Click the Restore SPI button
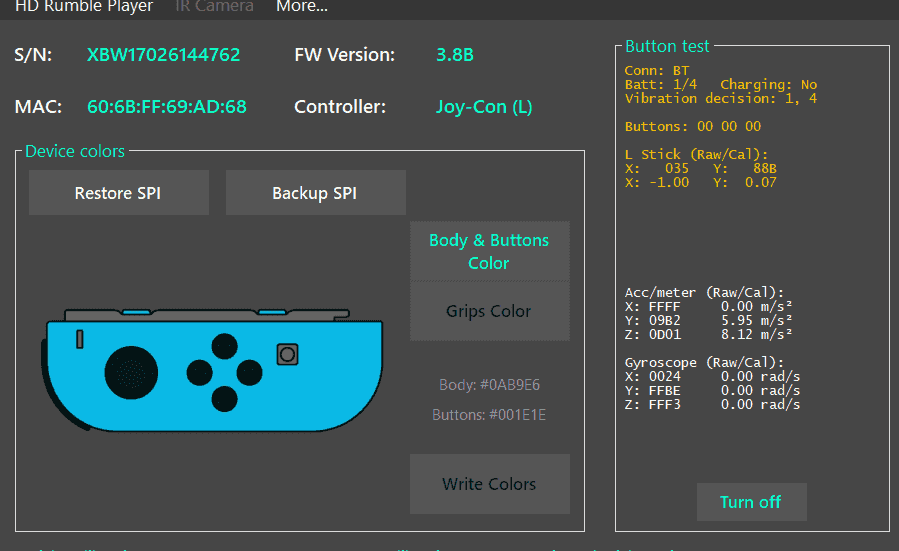Screen dimensions: 899x551 tap(119, 193)
